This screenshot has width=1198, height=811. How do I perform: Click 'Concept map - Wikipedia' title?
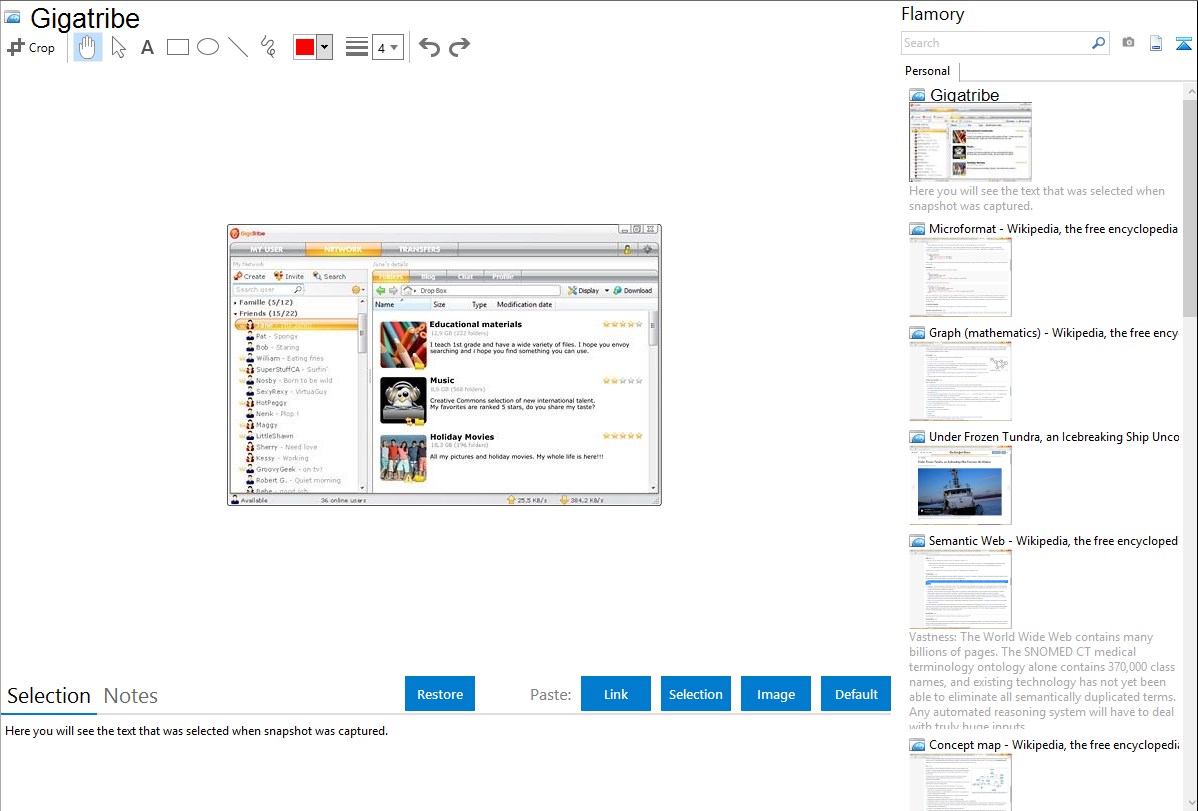(1054, 744)
